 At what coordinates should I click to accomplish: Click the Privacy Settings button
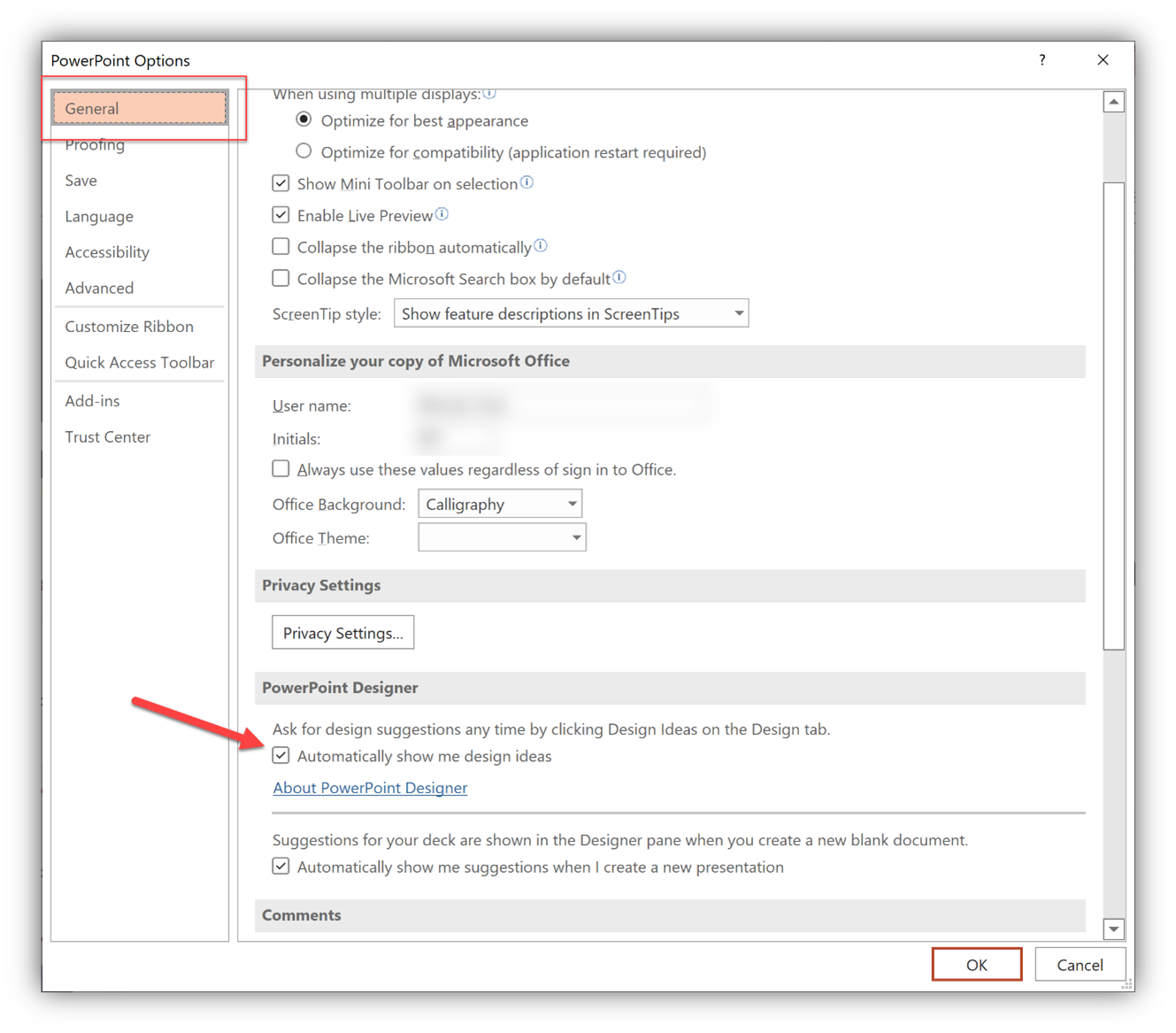342,633
